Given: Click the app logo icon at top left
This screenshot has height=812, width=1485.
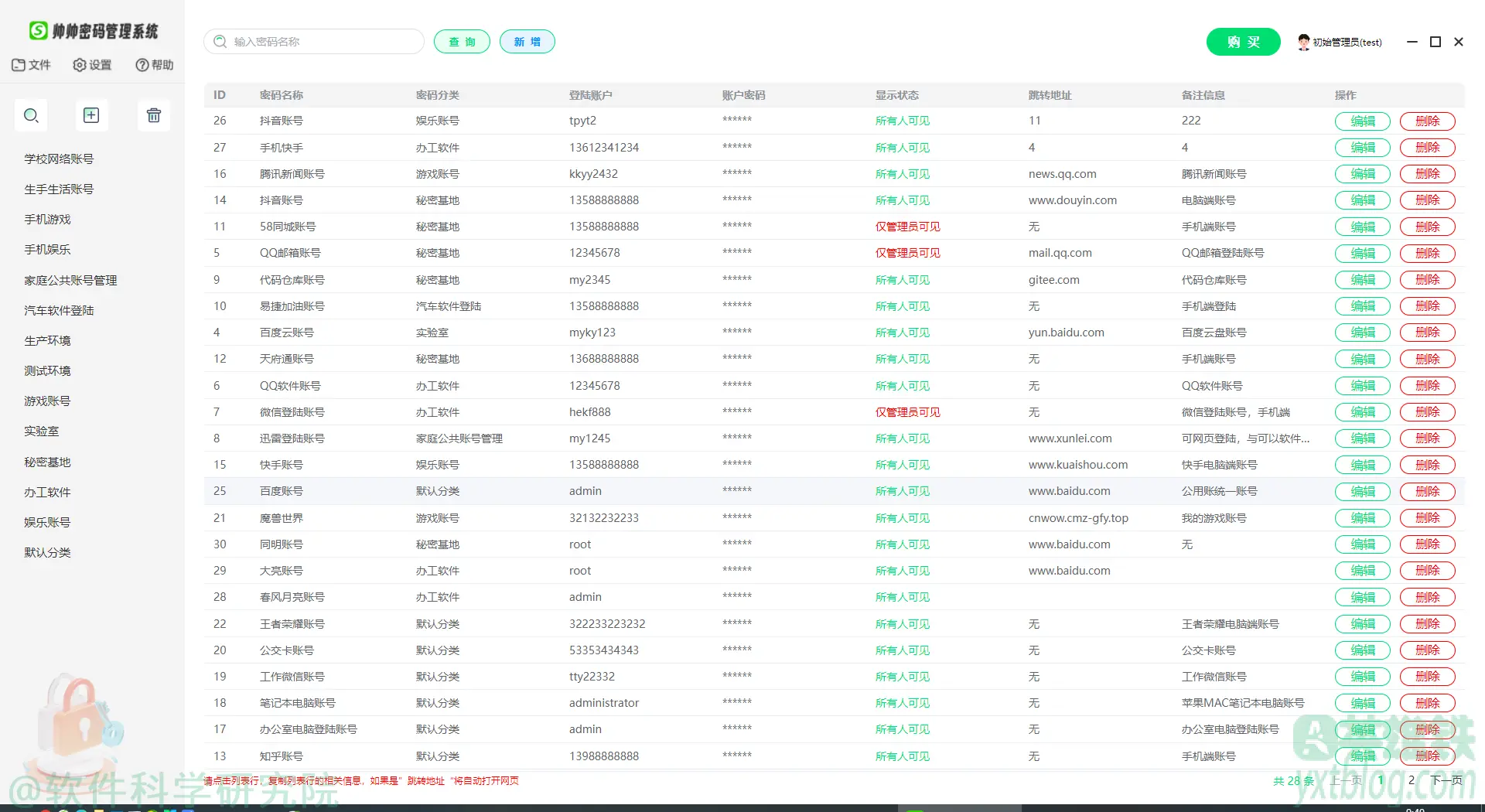Looking at the screenshot, I should [38, 31].
